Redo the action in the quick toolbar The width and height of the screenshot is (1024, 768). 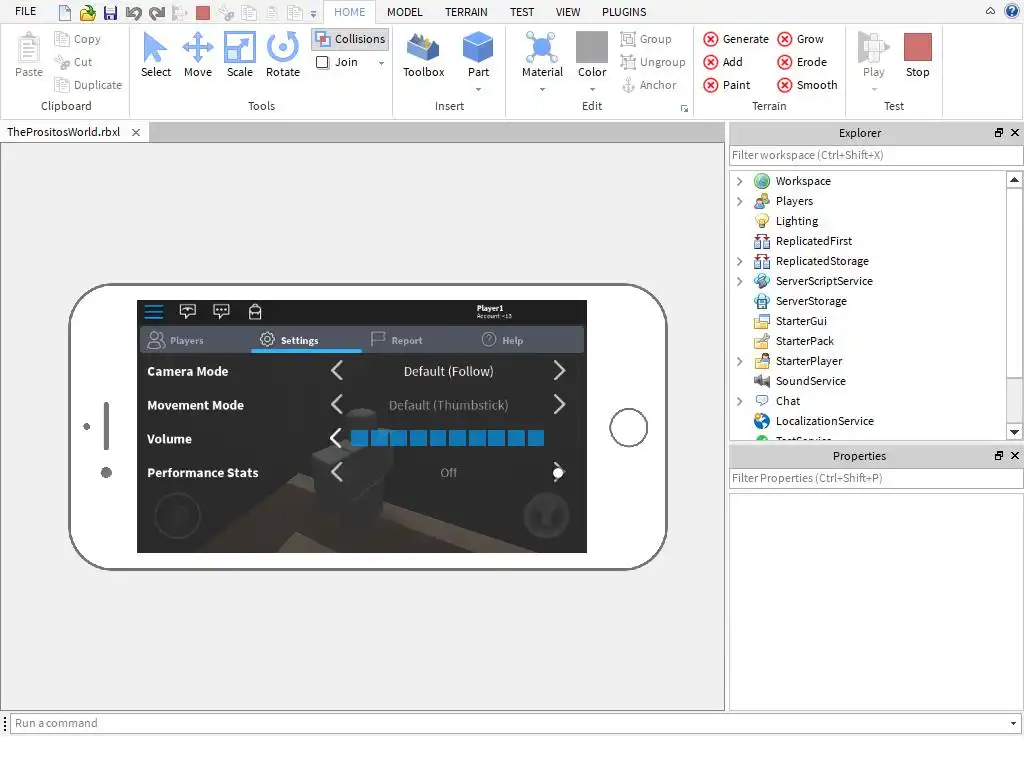(x=157, y=12)
